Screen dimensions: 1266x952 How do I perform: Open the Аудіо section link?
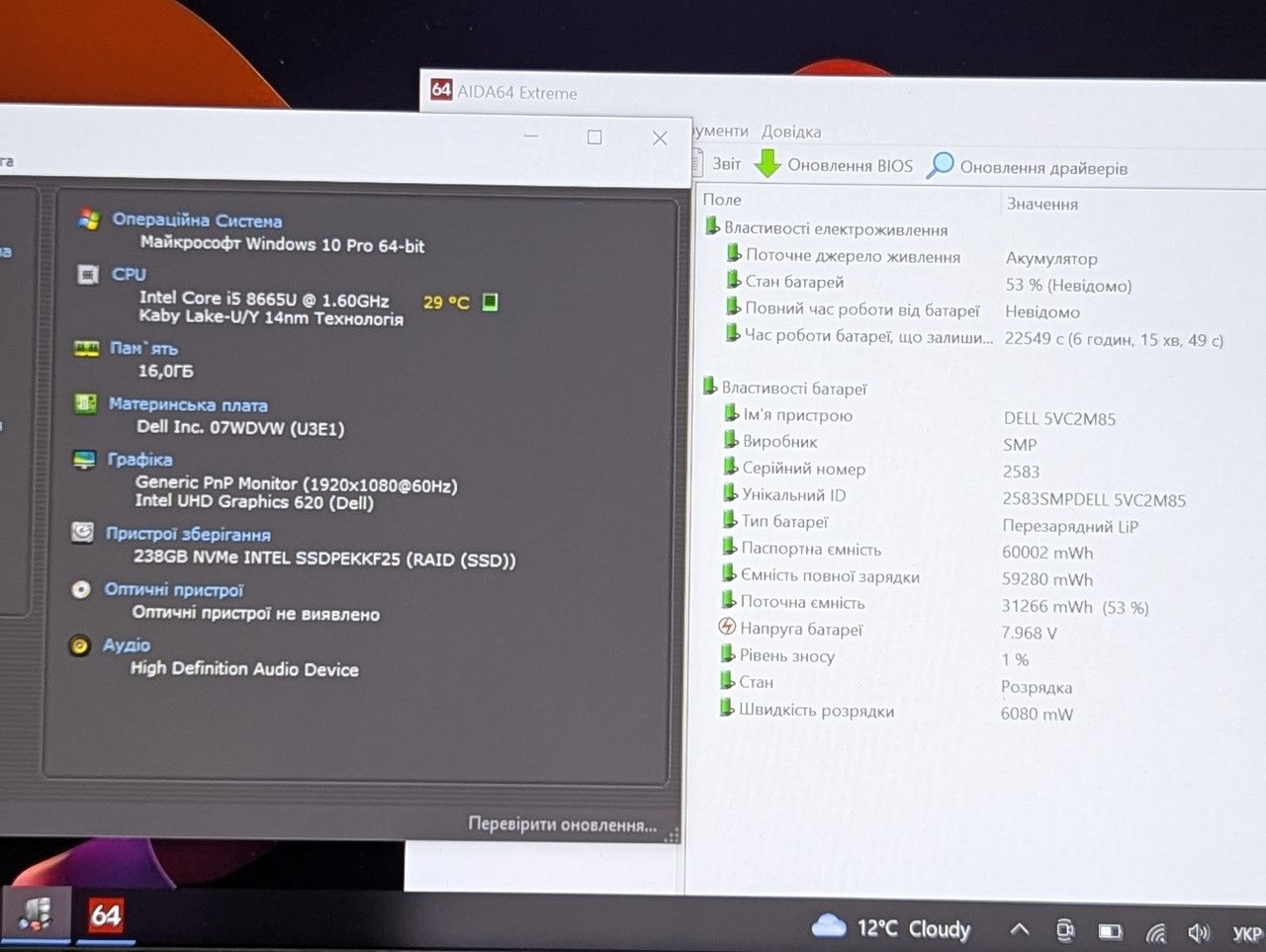pos(127,646)
